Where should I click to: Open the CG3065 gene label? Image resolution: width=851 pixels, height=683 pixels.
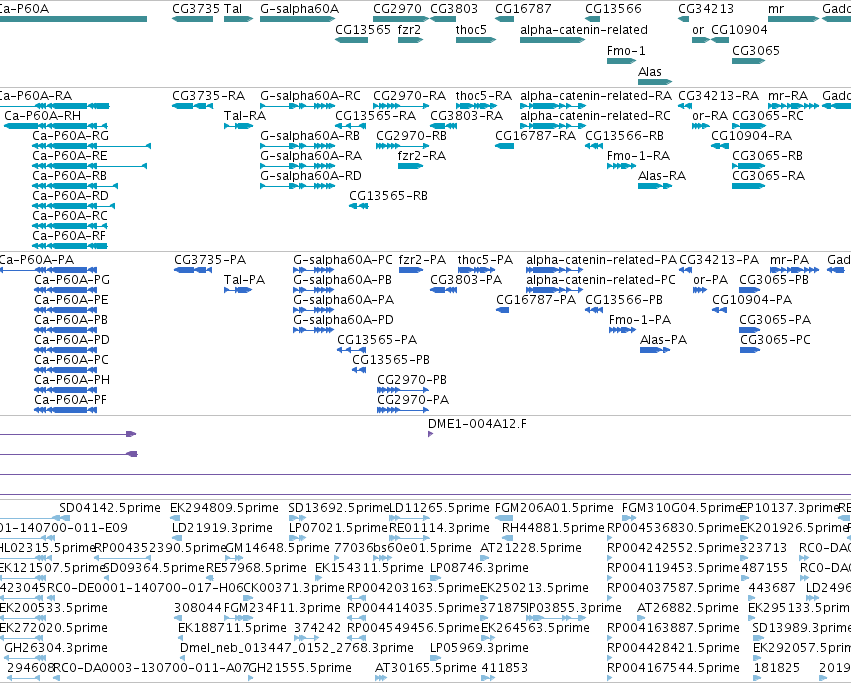(x=756, y=50)
